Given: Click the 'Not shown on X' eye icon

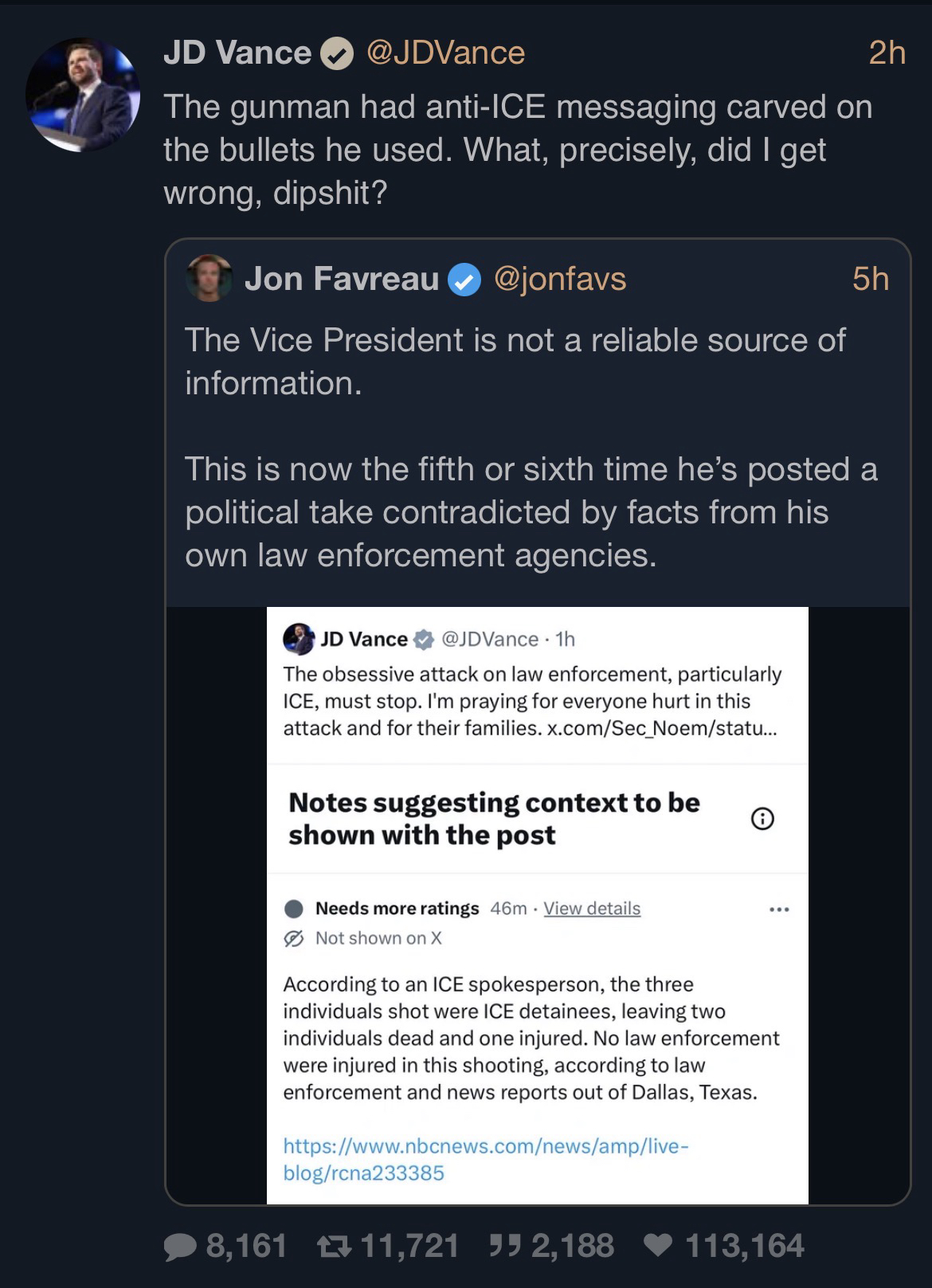Looking at the screenshot, I should [294, 938].
